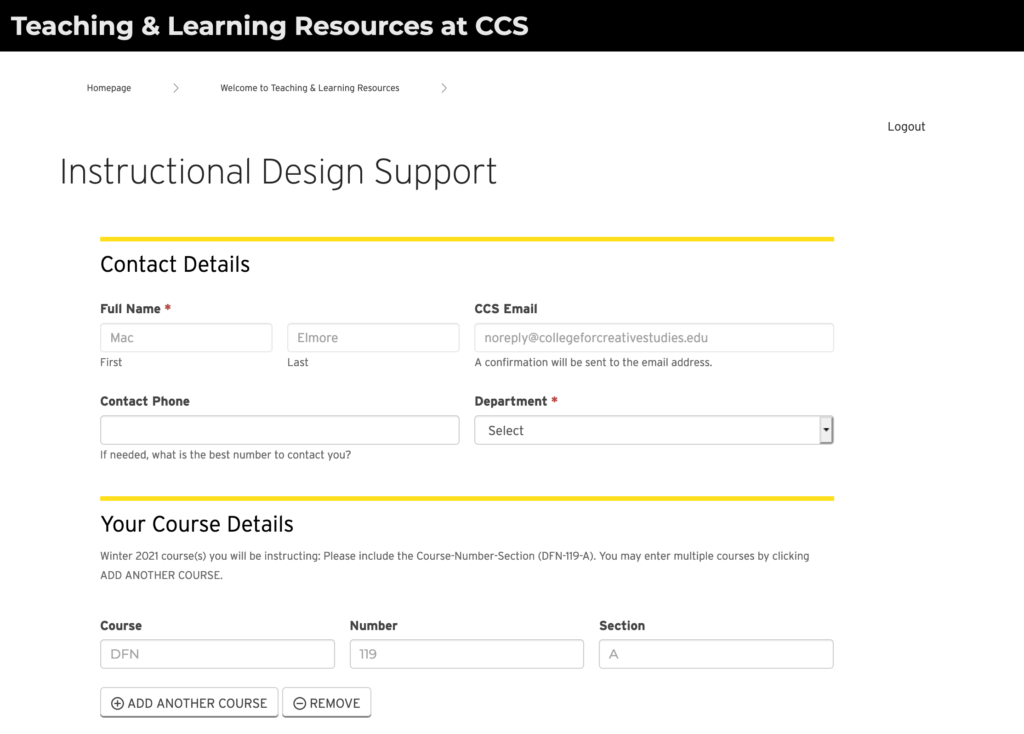This screenshot has height=734, width=1024.
Task: Click the Teaching & Learning Resources at CCS header
Action: point(270,26)
